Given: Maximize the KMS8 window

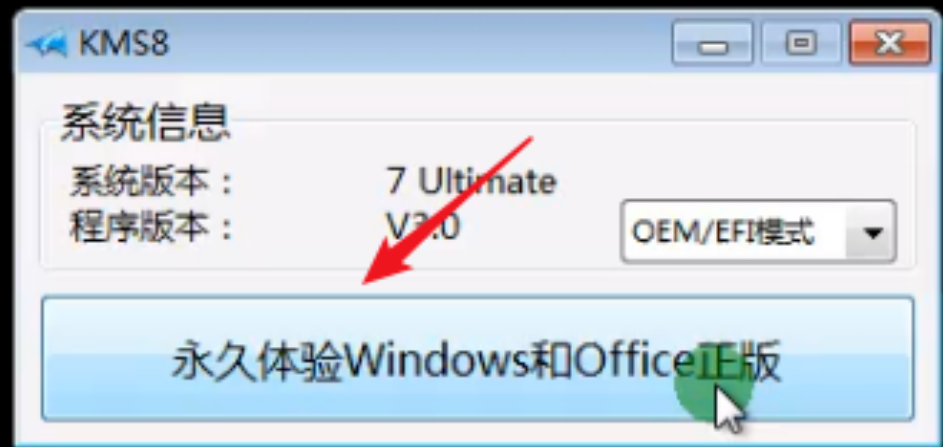Looking at the screenshot, I should pos(802,43).
